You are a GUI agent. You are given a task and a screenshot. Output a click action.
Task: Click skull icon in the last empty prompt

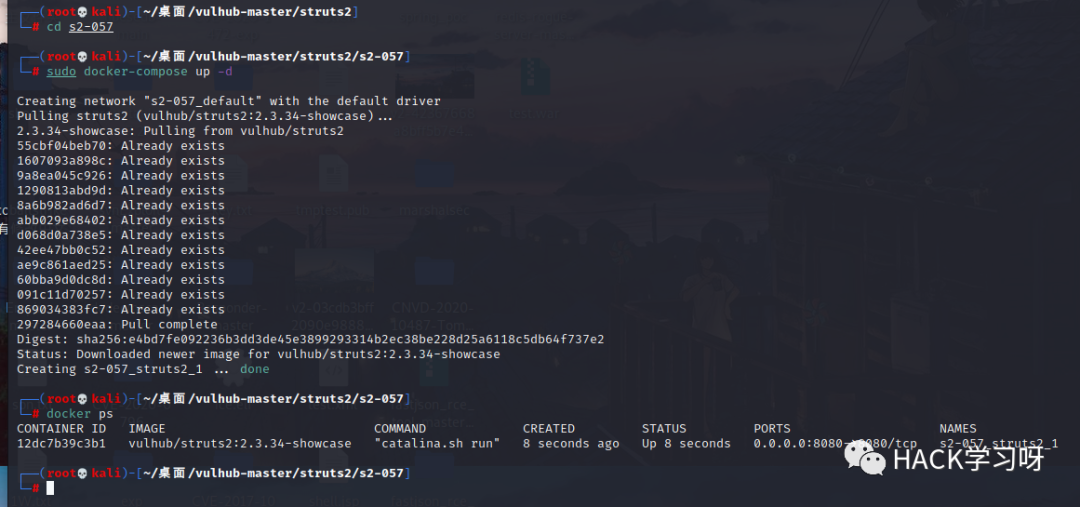[83, 473]
